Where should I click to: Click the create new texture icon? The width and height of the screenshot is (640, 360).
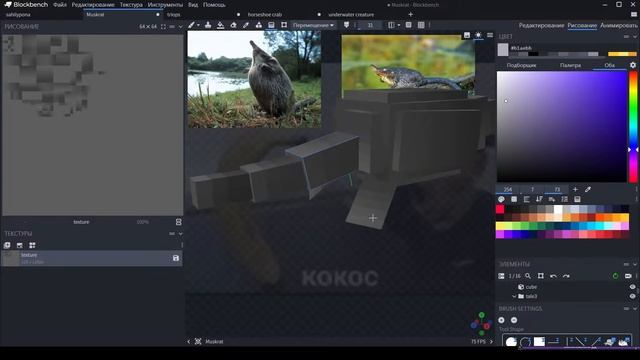pyautogui.click(x=7, y=245)
